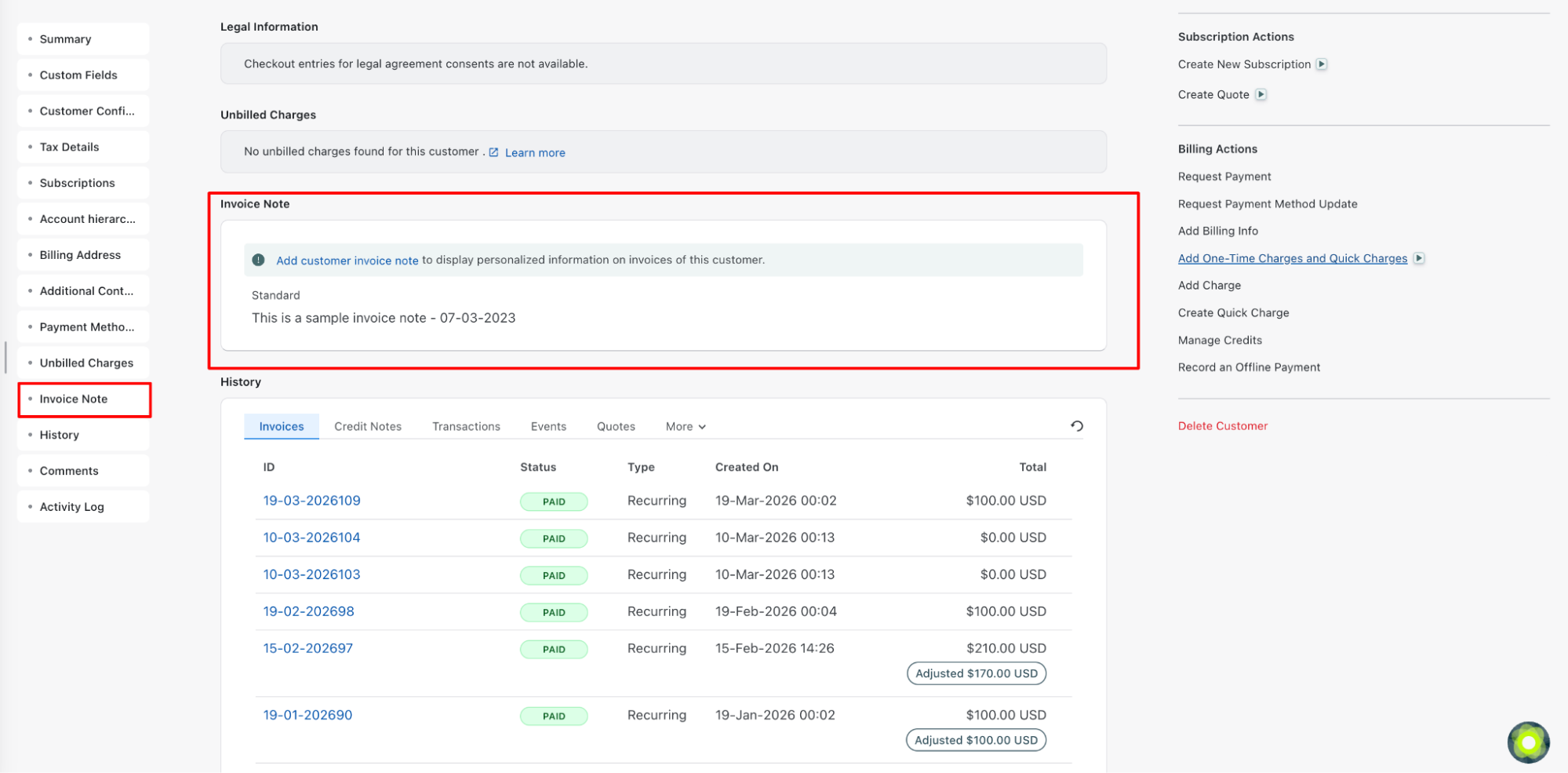Click Delete Customer
Image resolution: width=1568 pixels, height=773 pixels.
click(1222, 426)
